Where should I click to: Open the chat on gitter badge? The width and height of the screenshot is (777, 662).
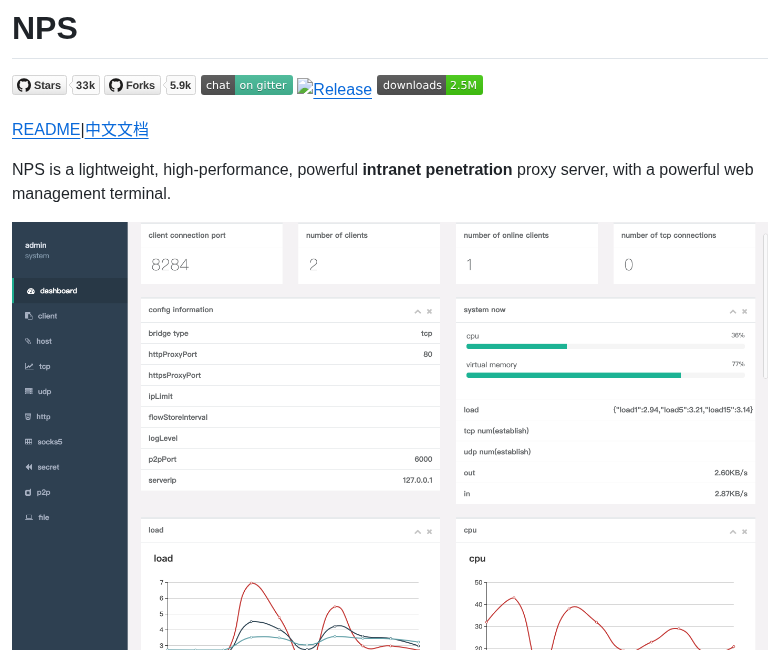click(x=247, y=85)
